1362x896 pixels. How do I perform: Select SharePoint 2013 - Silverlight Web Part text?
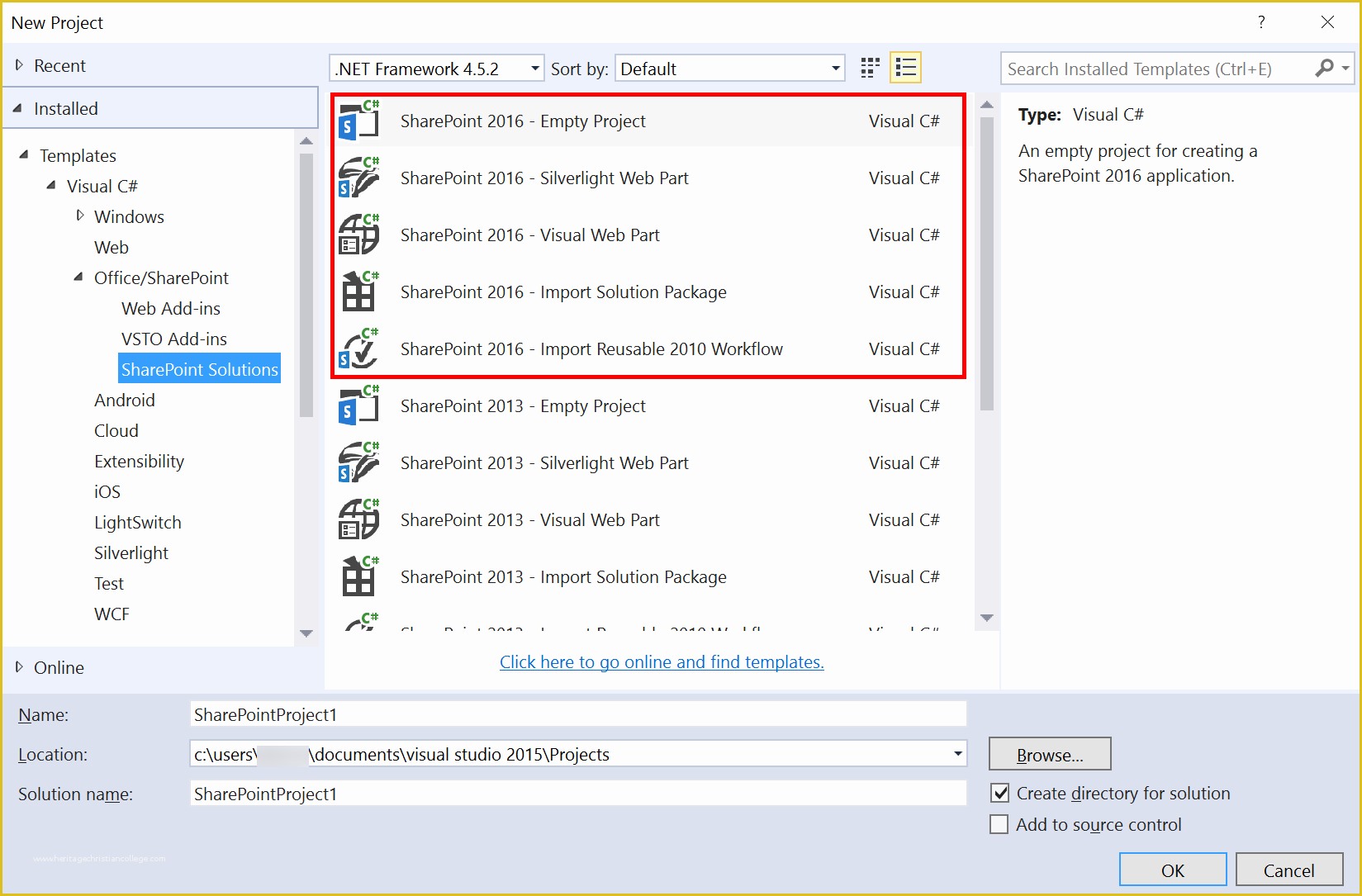(x=544, y=462)
